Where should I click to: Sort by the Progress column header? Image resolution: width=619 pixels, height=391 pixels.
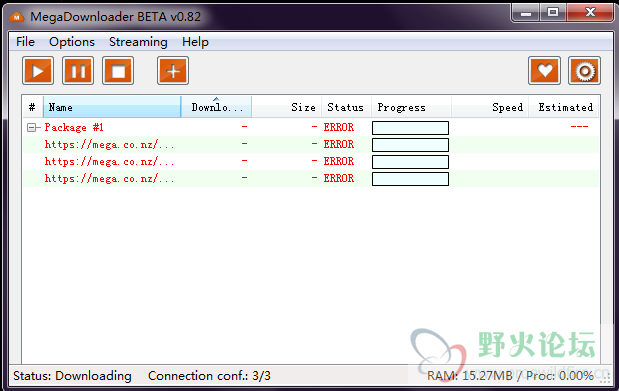(x=411, y=107)
